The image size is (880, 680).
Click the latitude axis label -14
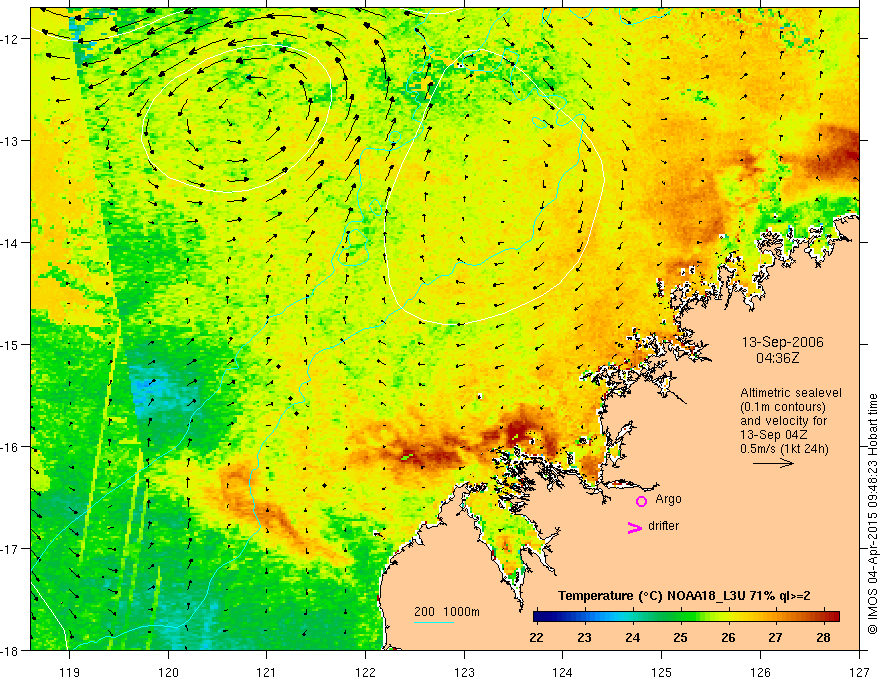click(12, 242)
